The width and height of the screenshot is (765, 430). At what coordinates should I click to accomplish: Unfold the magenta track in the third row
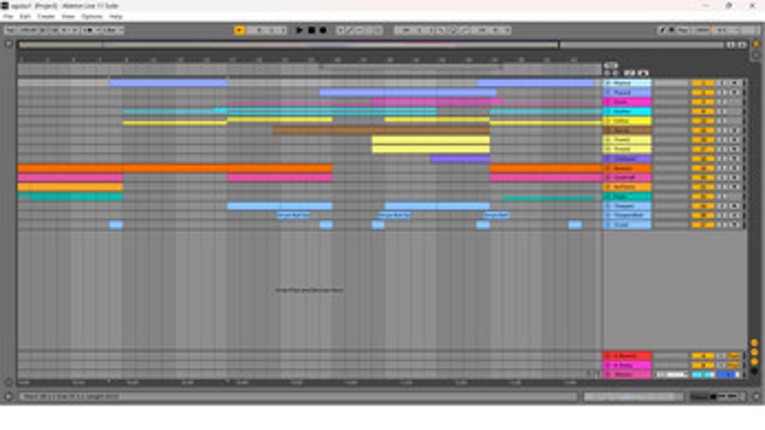click(x=608, y=102)
